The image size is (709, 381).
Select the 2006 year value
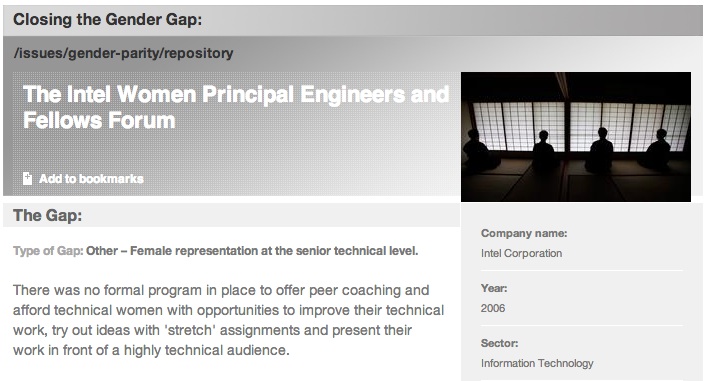click(493, 308)
